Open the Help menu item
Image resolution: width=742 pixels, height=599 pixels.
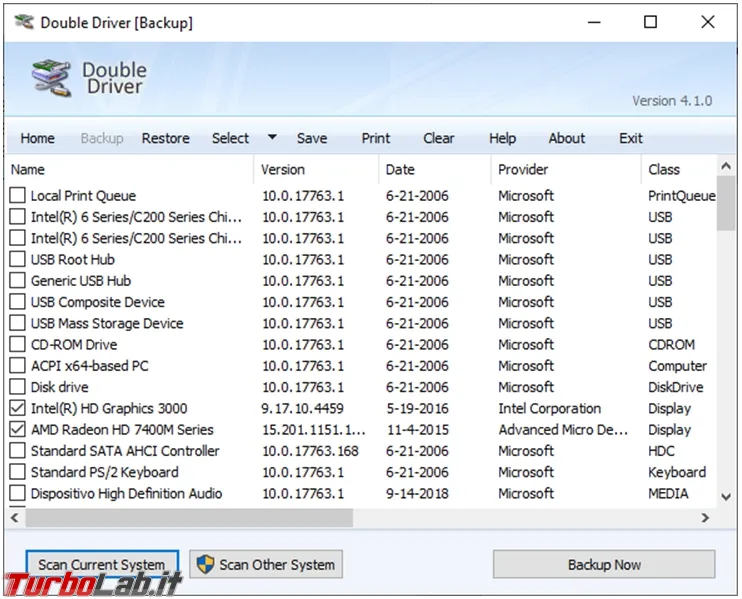(x=503, y=138)
